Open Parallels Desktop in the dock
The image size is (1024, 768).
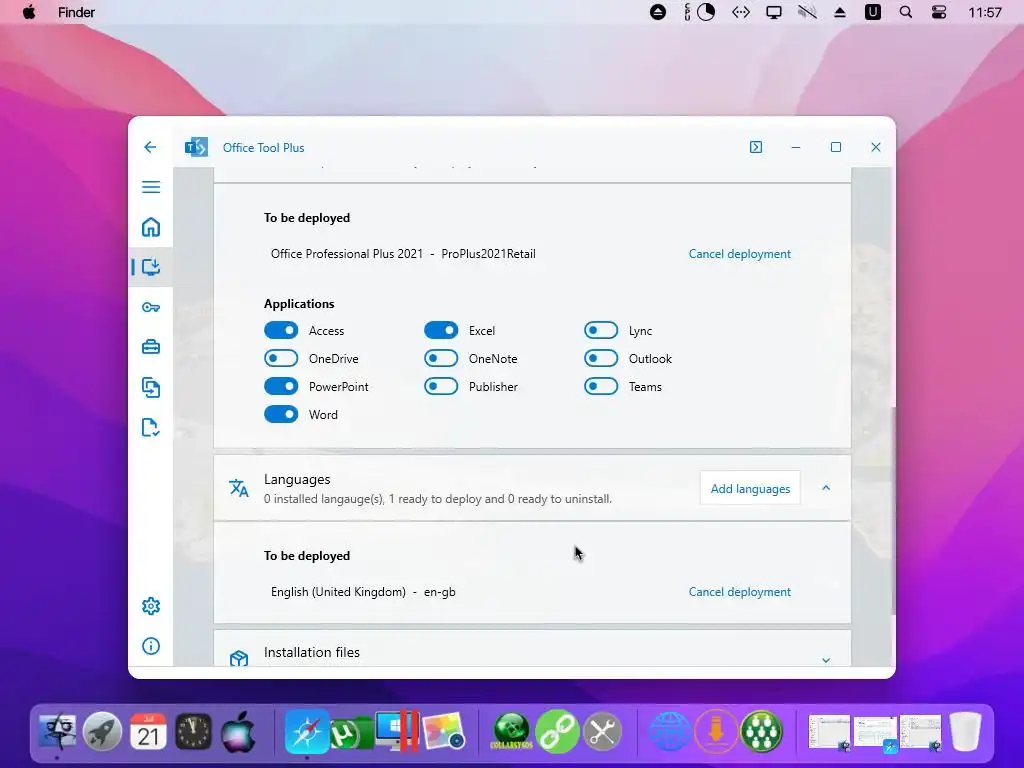398,731
